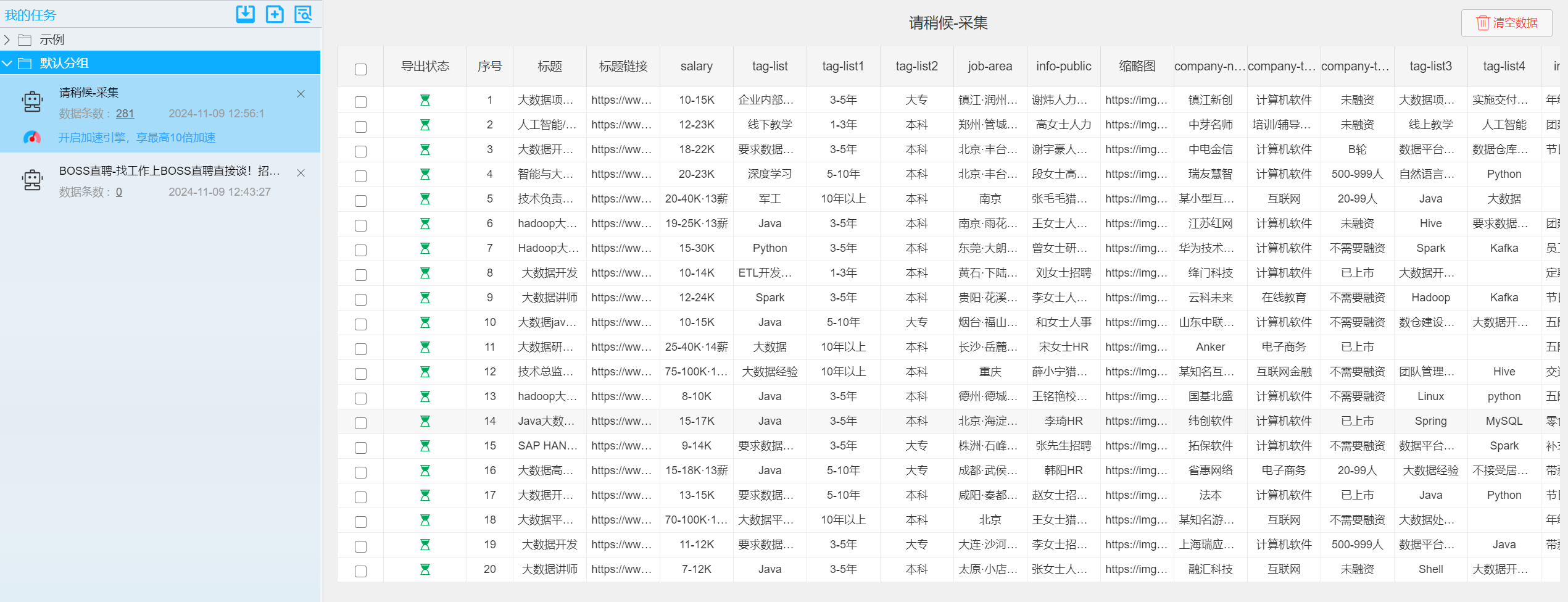The height and width of the screenshot is (602, 1568).
Task: Open the 281 data count link
Action: (x=125, y=114)
